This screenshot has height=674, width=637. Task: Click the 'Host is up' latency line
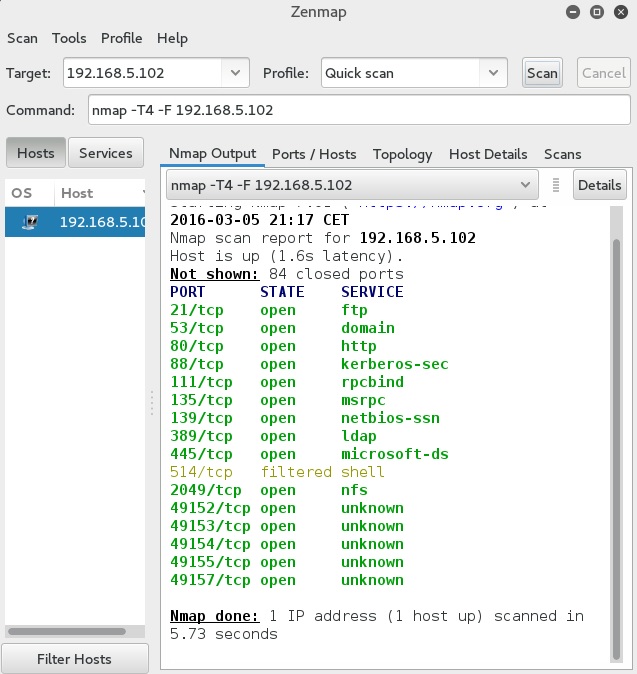pos(287,256)
